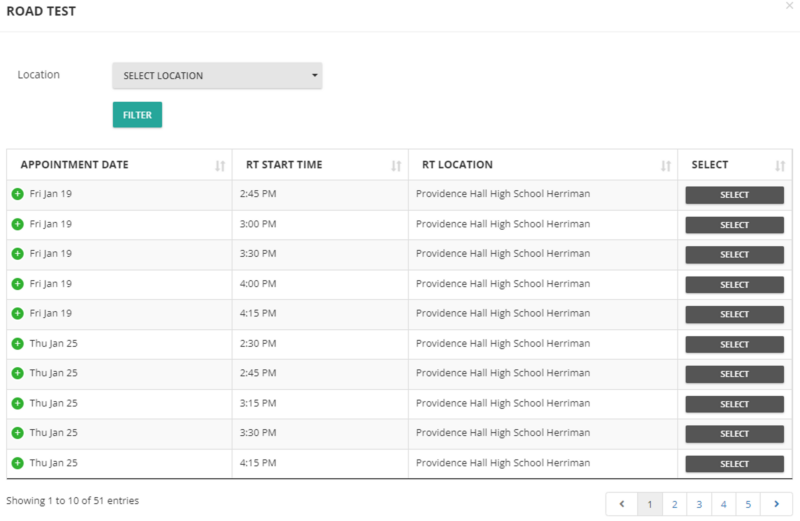Screen dimensions: 800x521
Task: Go to page 5 of results
Action: tap(748, 504)
